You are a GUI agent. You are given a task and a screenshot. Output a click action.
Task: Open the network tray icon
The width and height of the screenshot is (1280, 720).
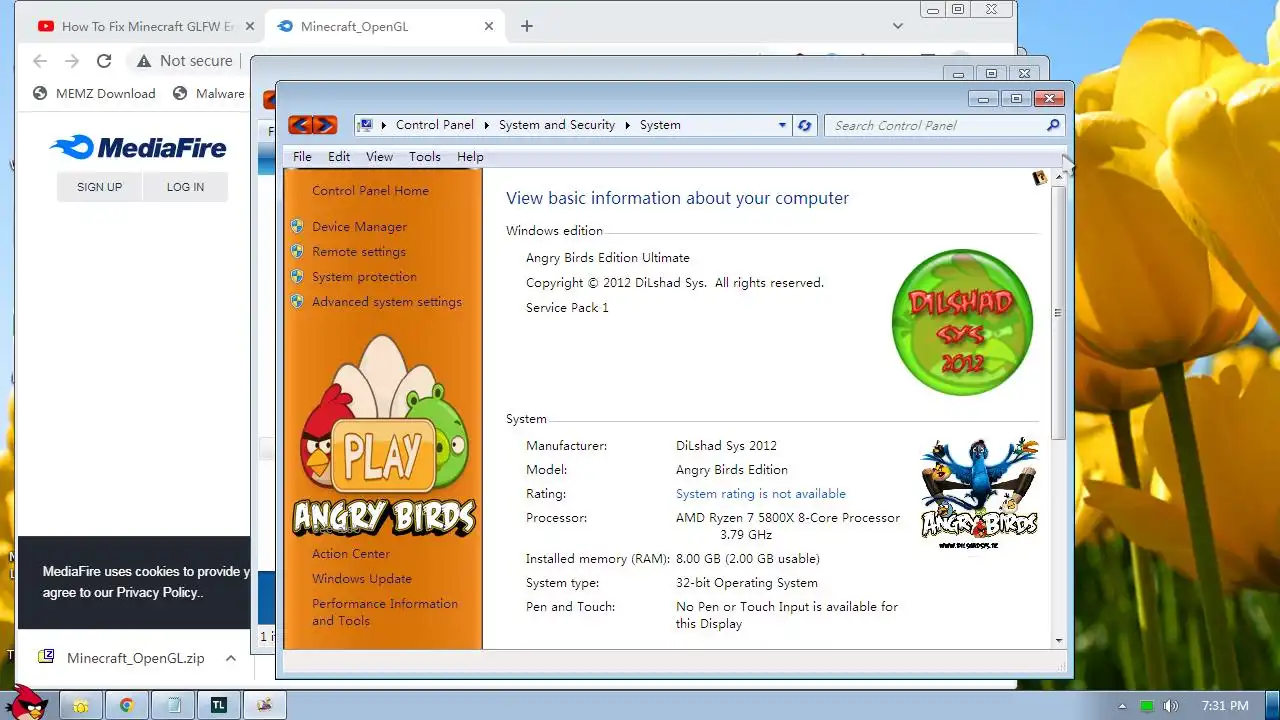pyautogui.click(x=1147, y=706)
